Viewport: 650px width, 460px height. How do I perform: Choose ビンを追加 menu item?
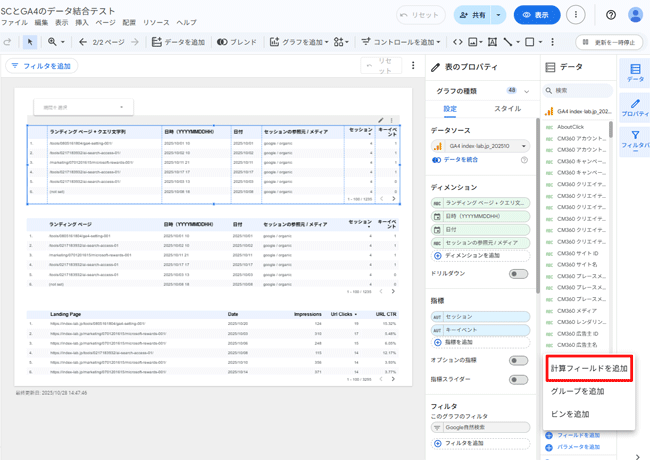589,414
